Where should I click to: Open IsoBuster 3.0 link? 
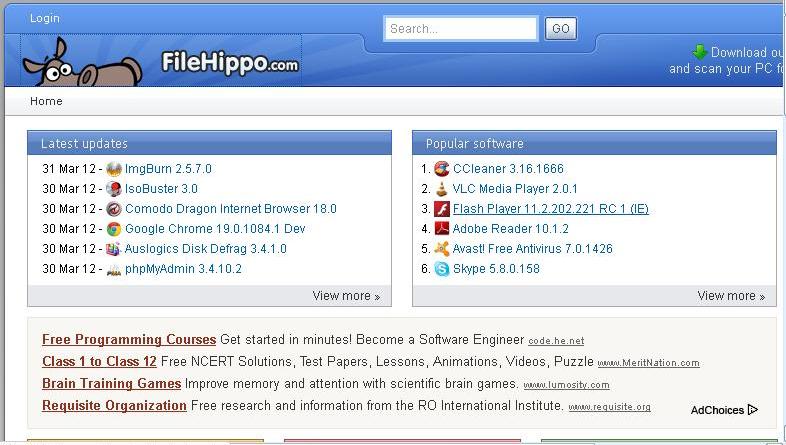161,189
